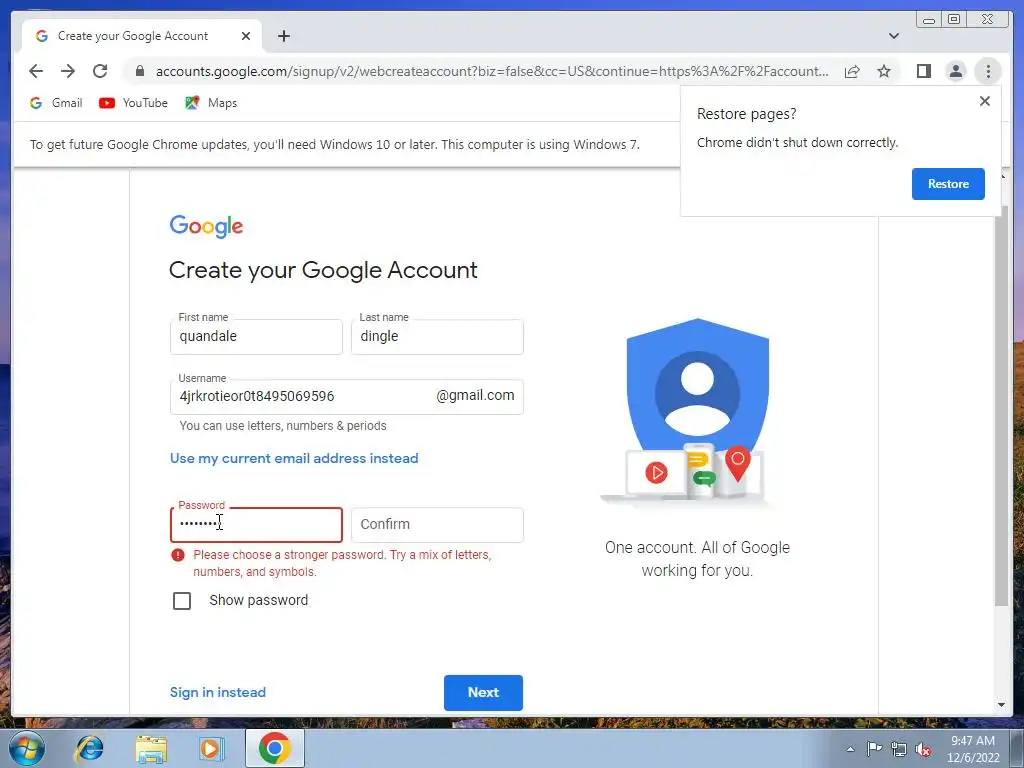Open the Action Center flag icon

pos(874,749)
